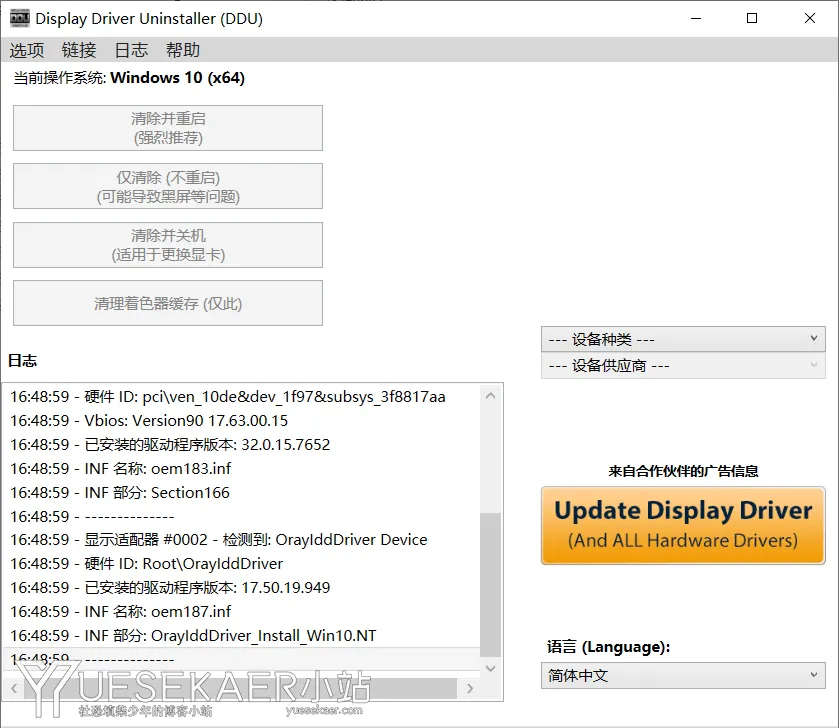
Task: Expand the 设备供应商 dropdown
Action: [x=683, y=366]
